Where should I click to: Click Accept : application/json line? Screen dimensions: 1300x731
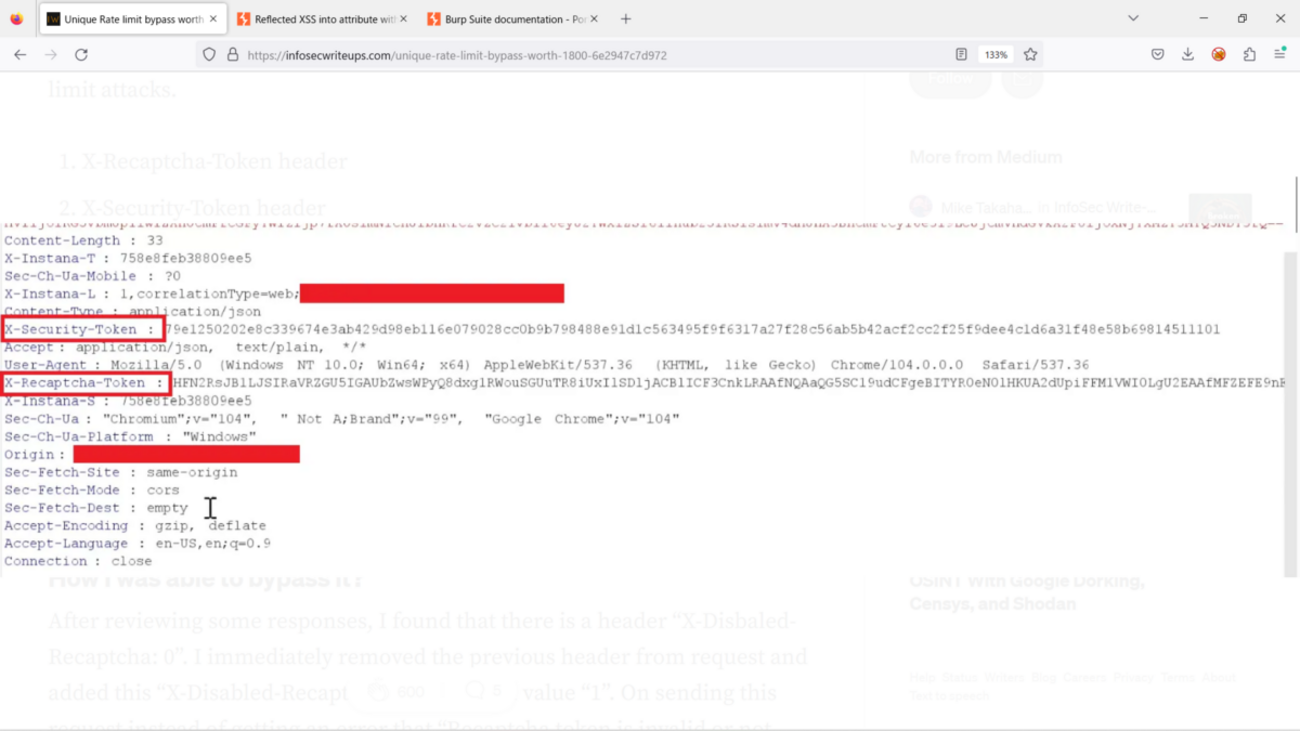click(x=185, y=347)
